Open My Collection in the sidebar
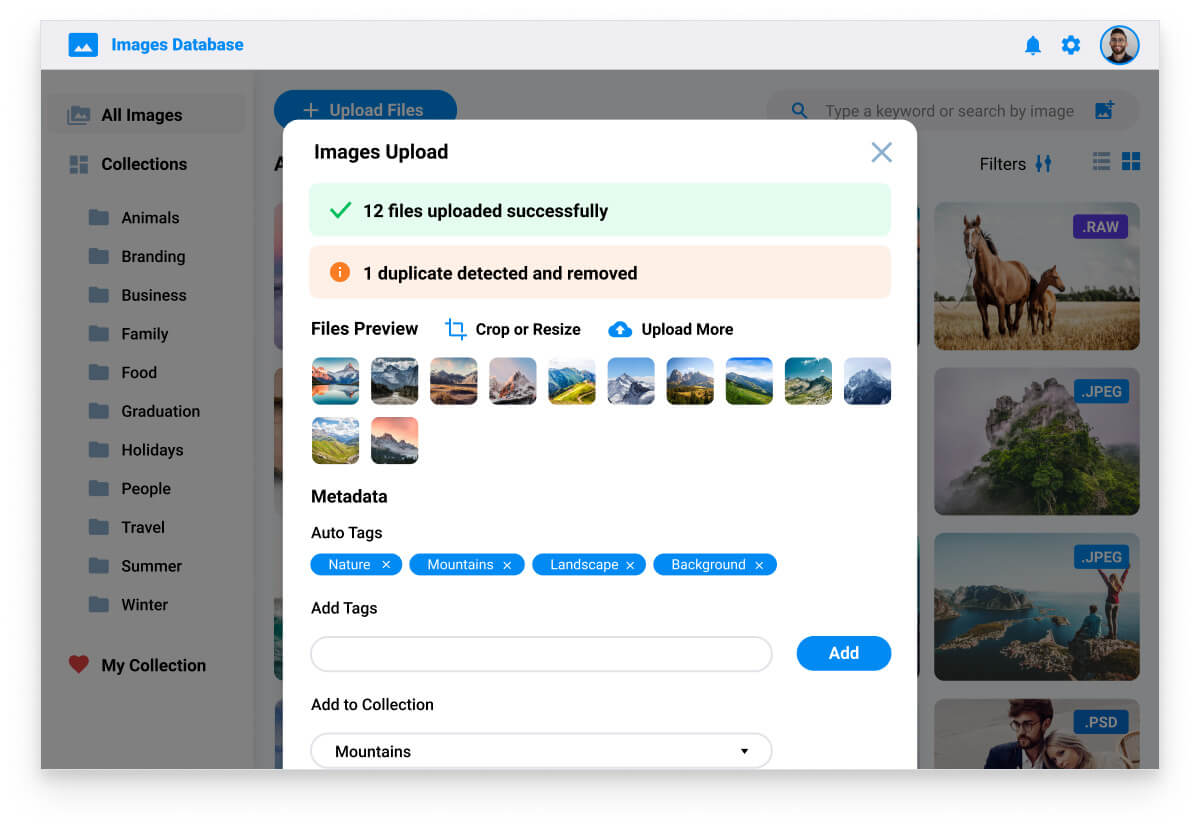1200x830 pixels. [x=153, y=665]
